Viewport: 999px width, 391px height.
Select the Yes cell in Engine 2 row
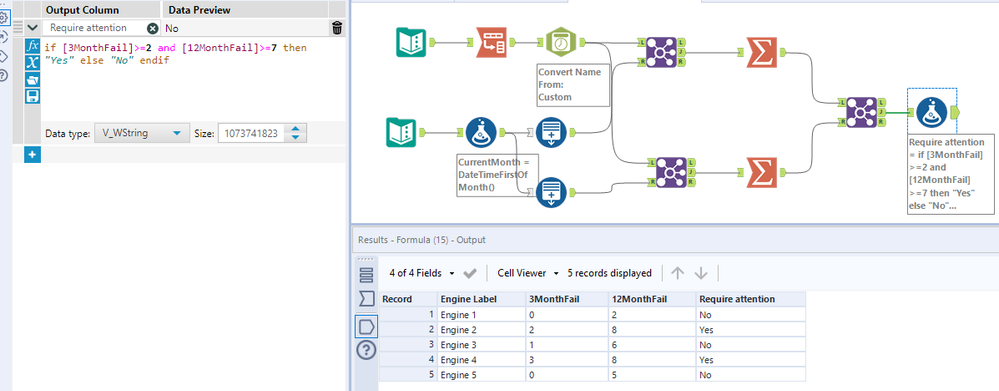pyautogui.click(x=751, y=330)
